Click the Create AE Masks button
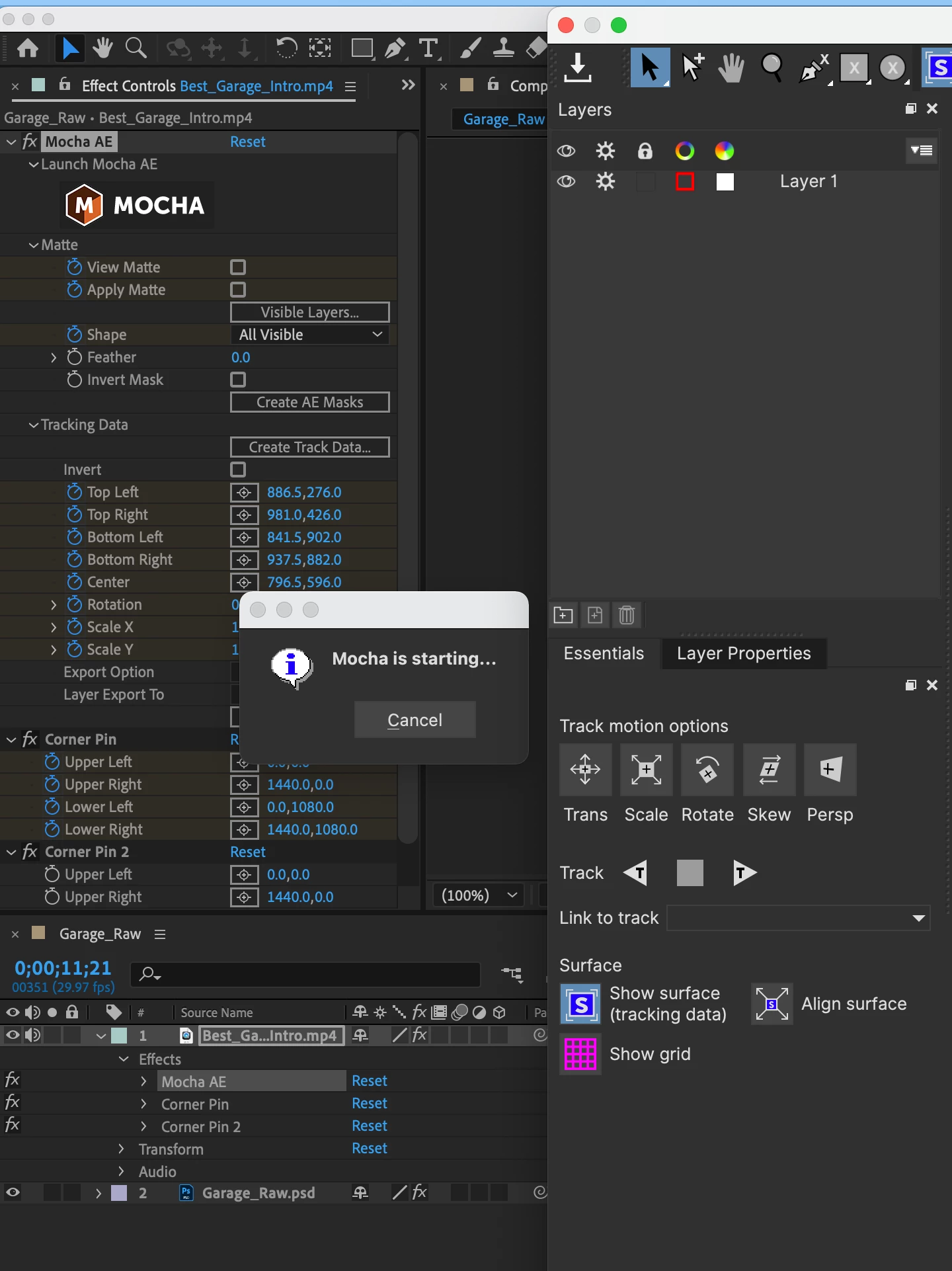 310,402
